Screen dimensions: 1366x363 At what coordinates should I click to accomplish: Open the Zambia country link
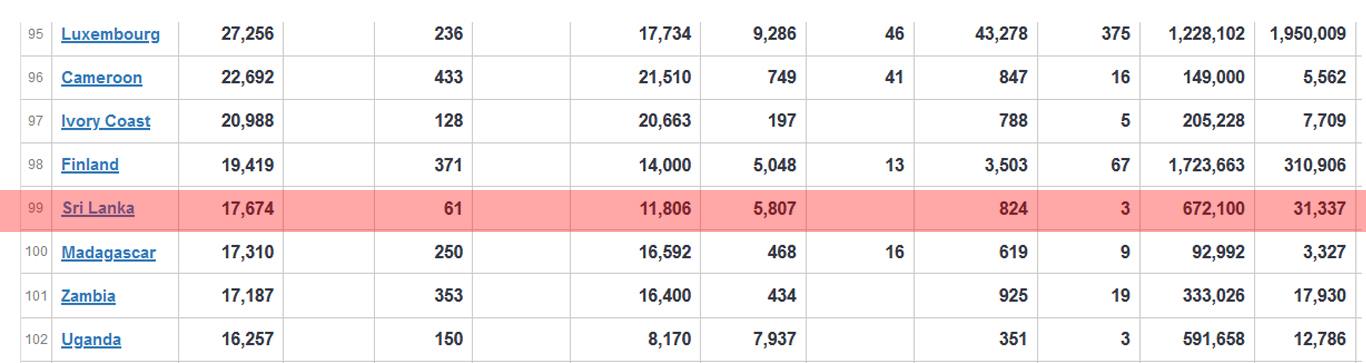click(88, 296)
